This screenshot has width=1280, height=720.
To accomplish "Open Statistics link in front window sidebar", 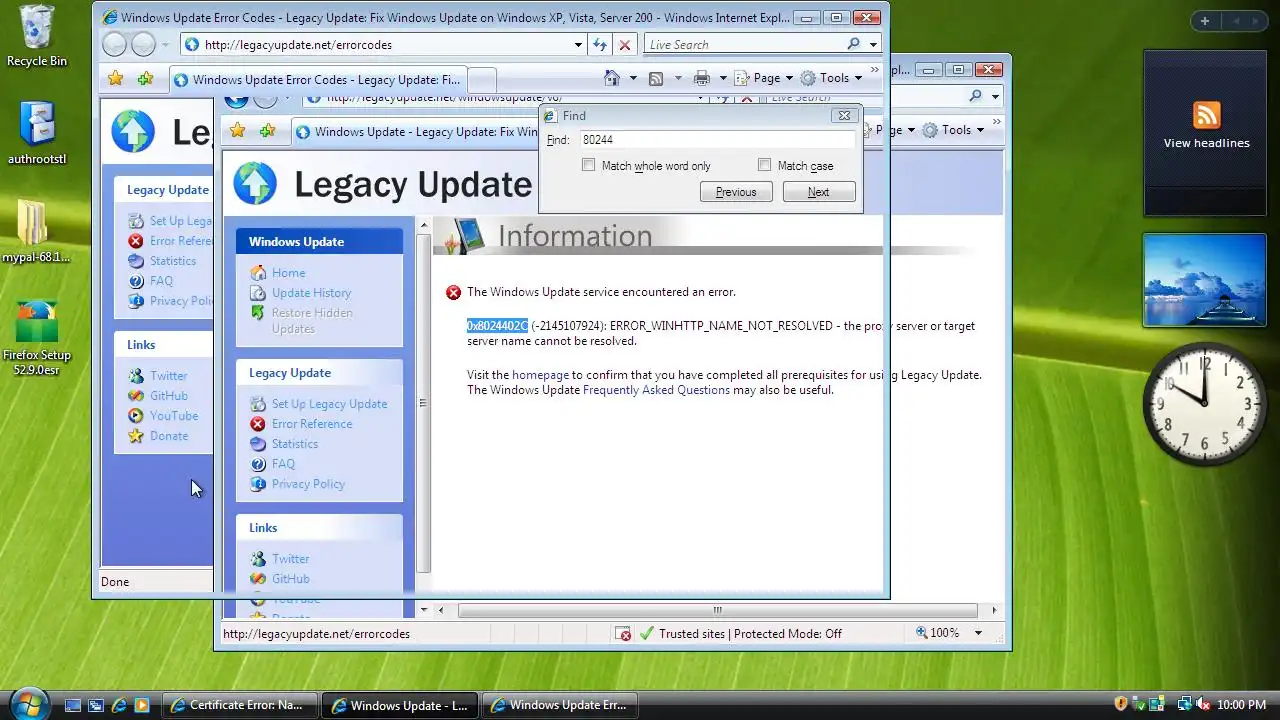I will pos(173,261).
